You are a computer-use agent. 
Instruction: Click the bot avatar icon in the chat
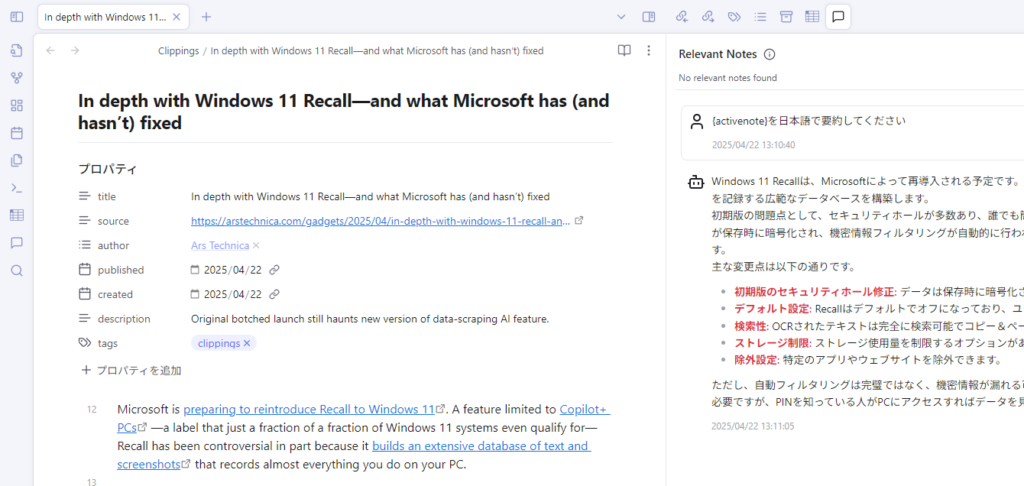[696, 182]
